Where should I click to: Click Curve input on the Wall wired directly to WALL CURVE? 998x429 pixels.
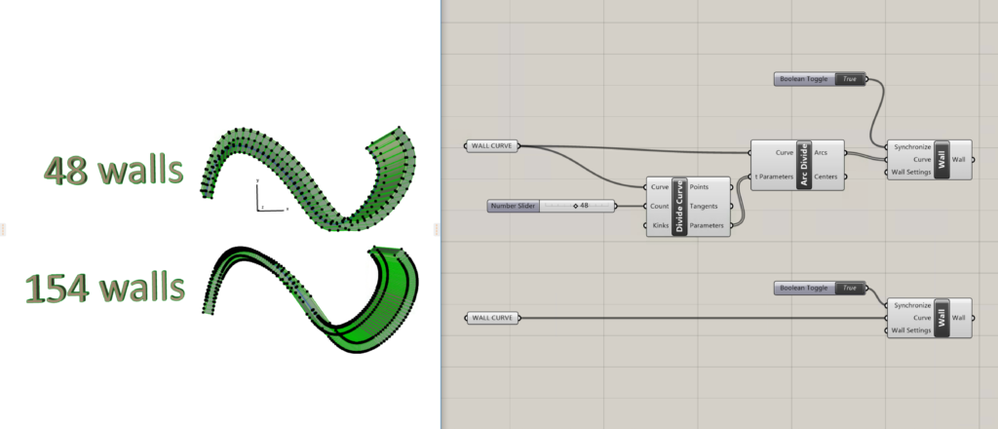click(922, 318)
